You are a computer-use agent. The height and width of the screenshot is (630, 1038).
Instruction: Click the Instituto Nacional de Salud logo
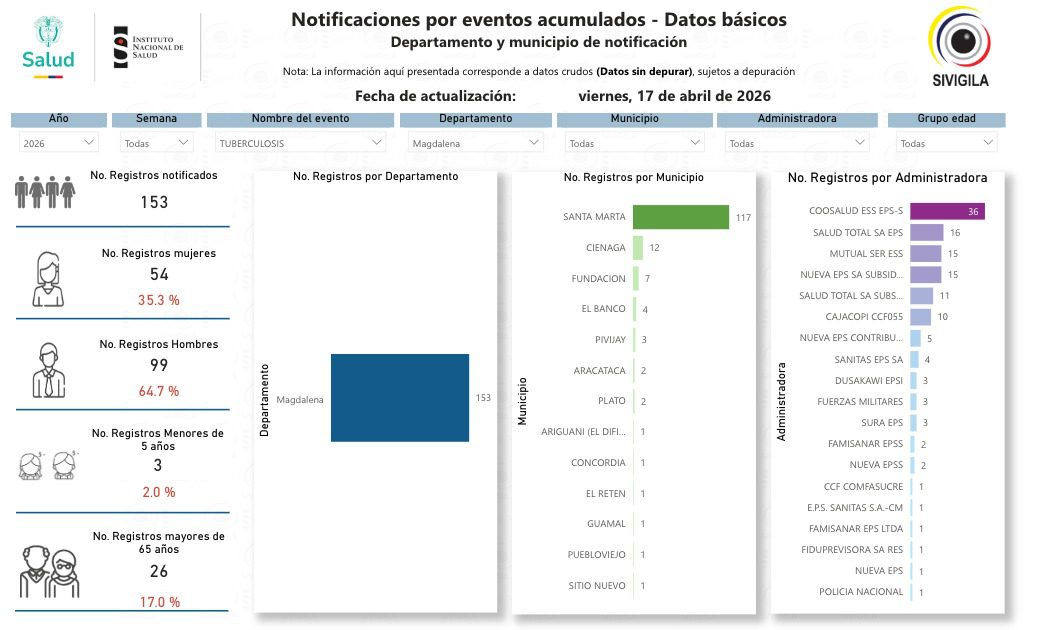148,47
